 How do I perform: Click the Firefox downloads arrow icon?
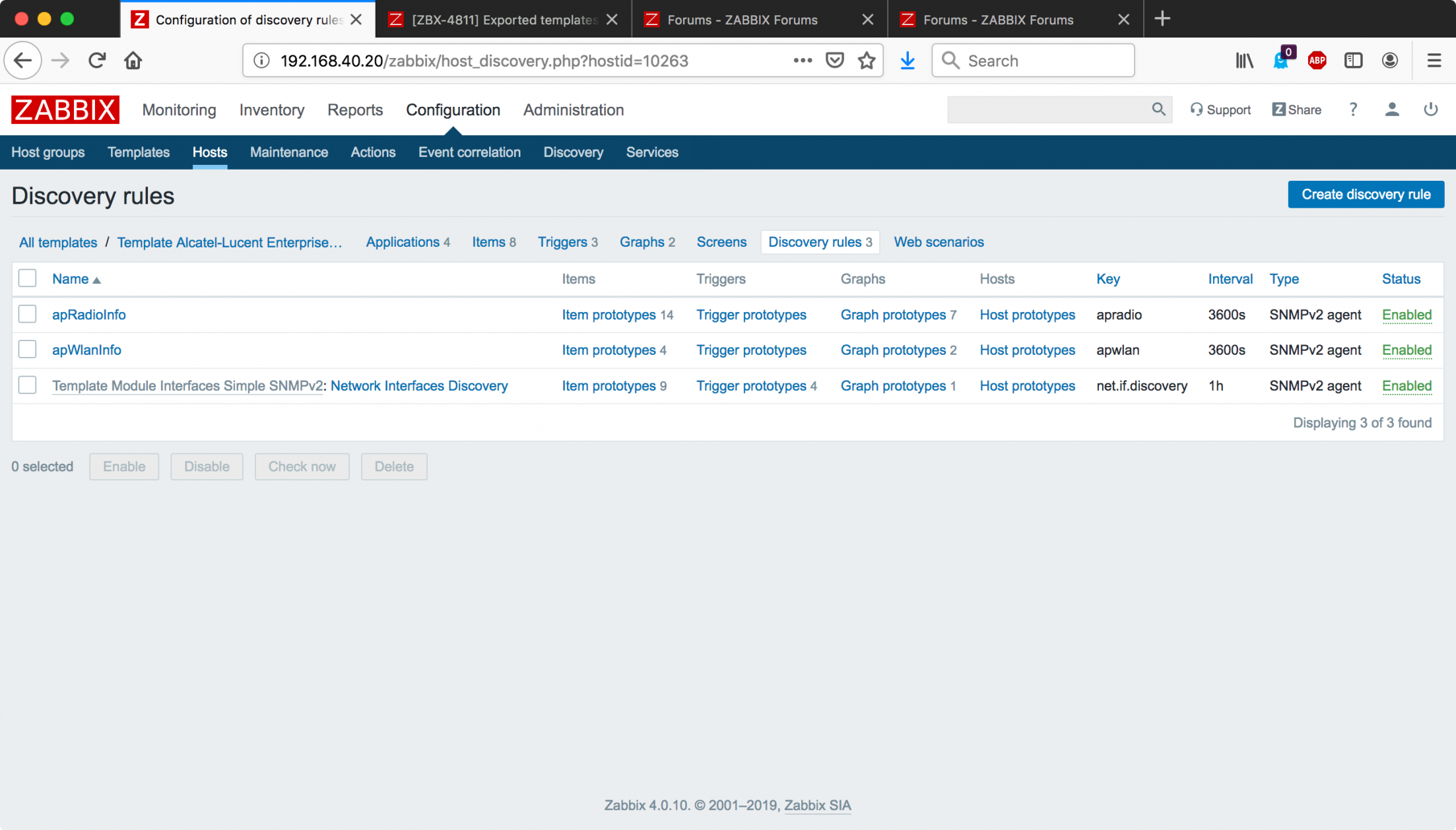tap(908, 61)
